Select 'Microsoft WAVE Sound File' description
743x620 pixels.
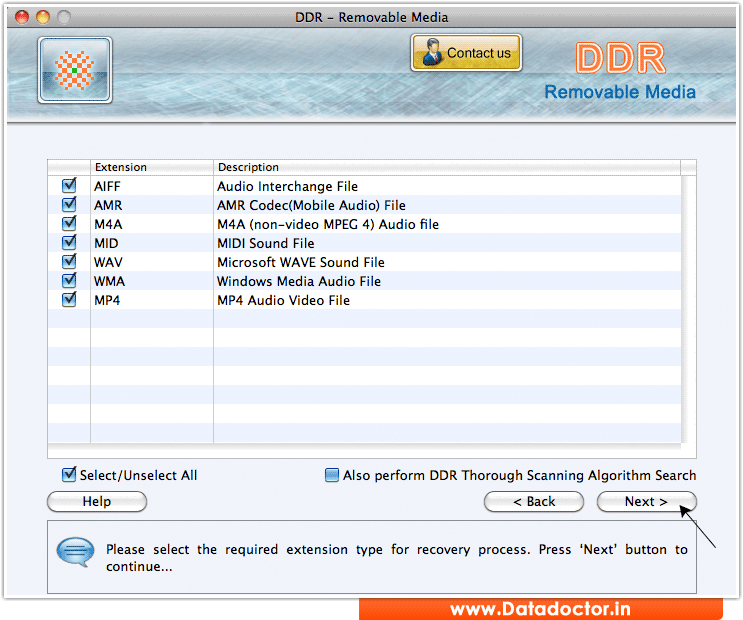301,262
